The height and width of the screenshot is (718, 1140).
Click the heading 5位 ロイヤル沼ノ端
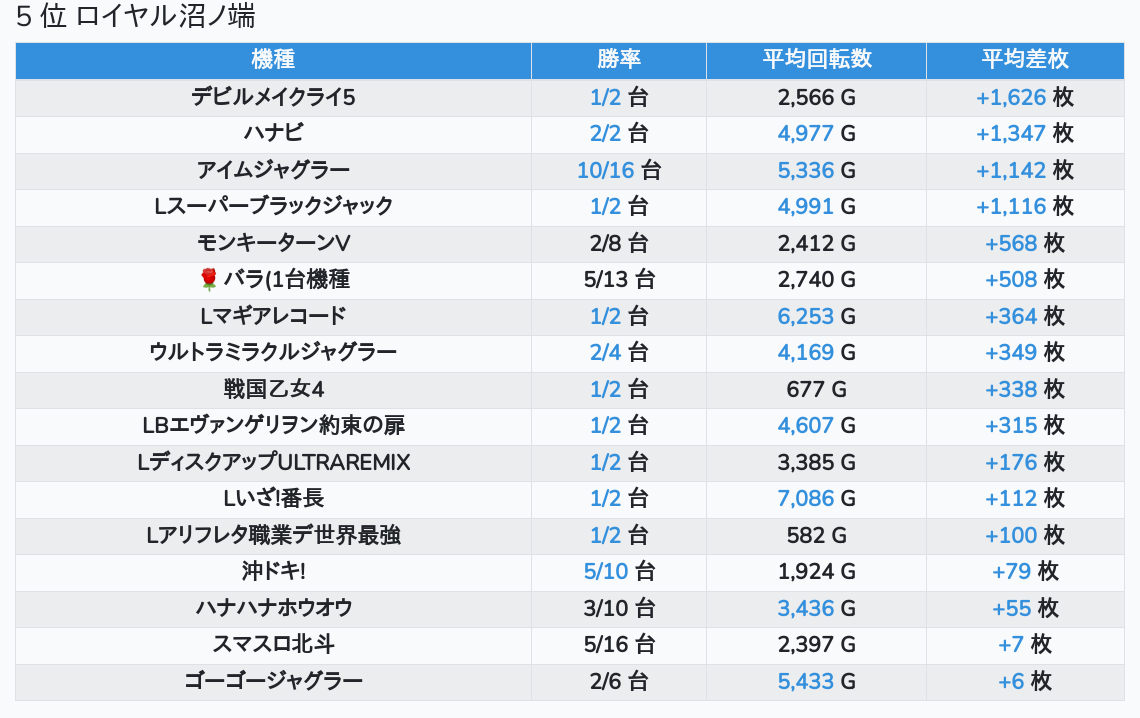[x=135, y=16]
